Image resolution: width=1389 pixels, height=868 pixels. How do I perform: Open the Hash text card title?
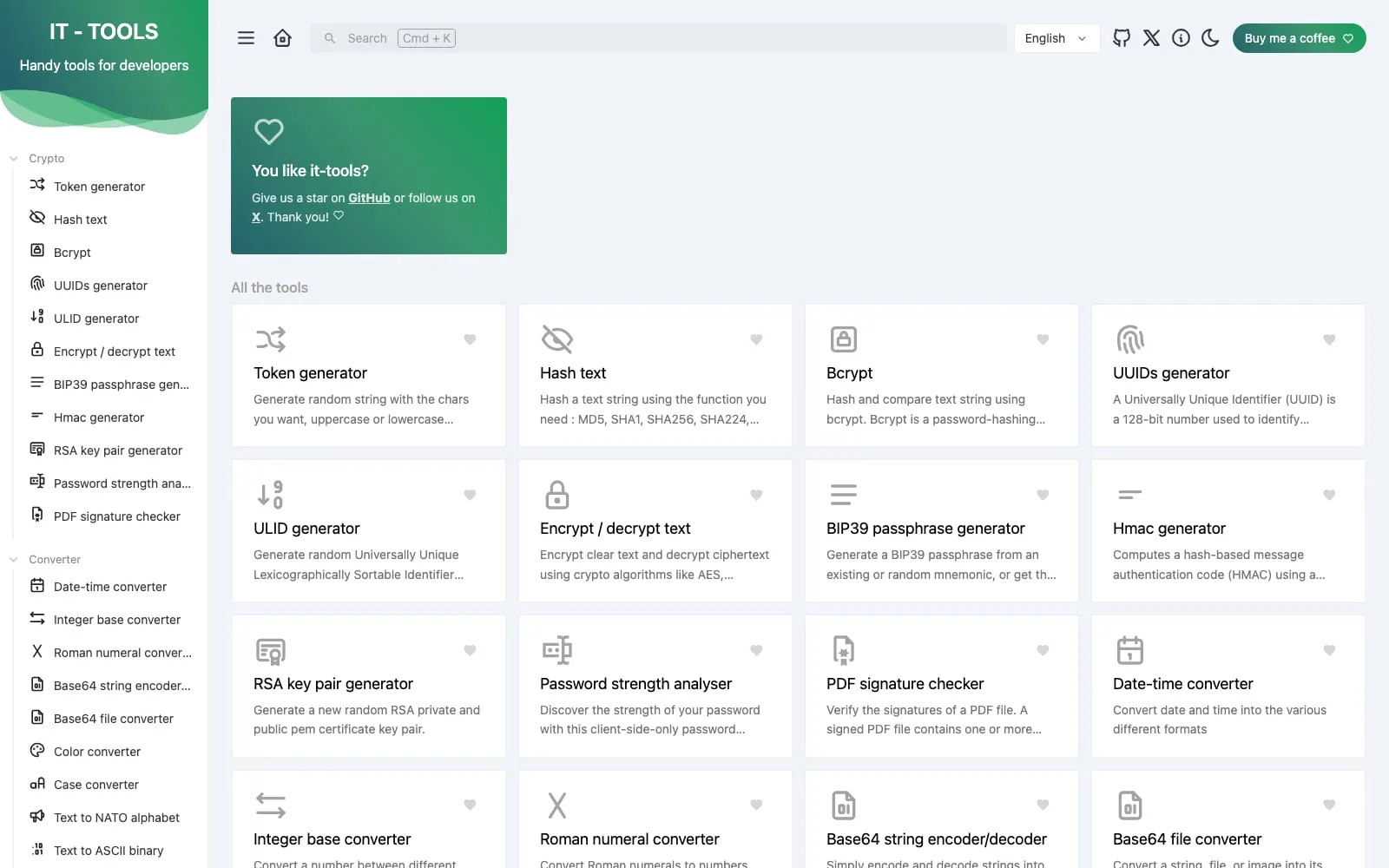573,373
